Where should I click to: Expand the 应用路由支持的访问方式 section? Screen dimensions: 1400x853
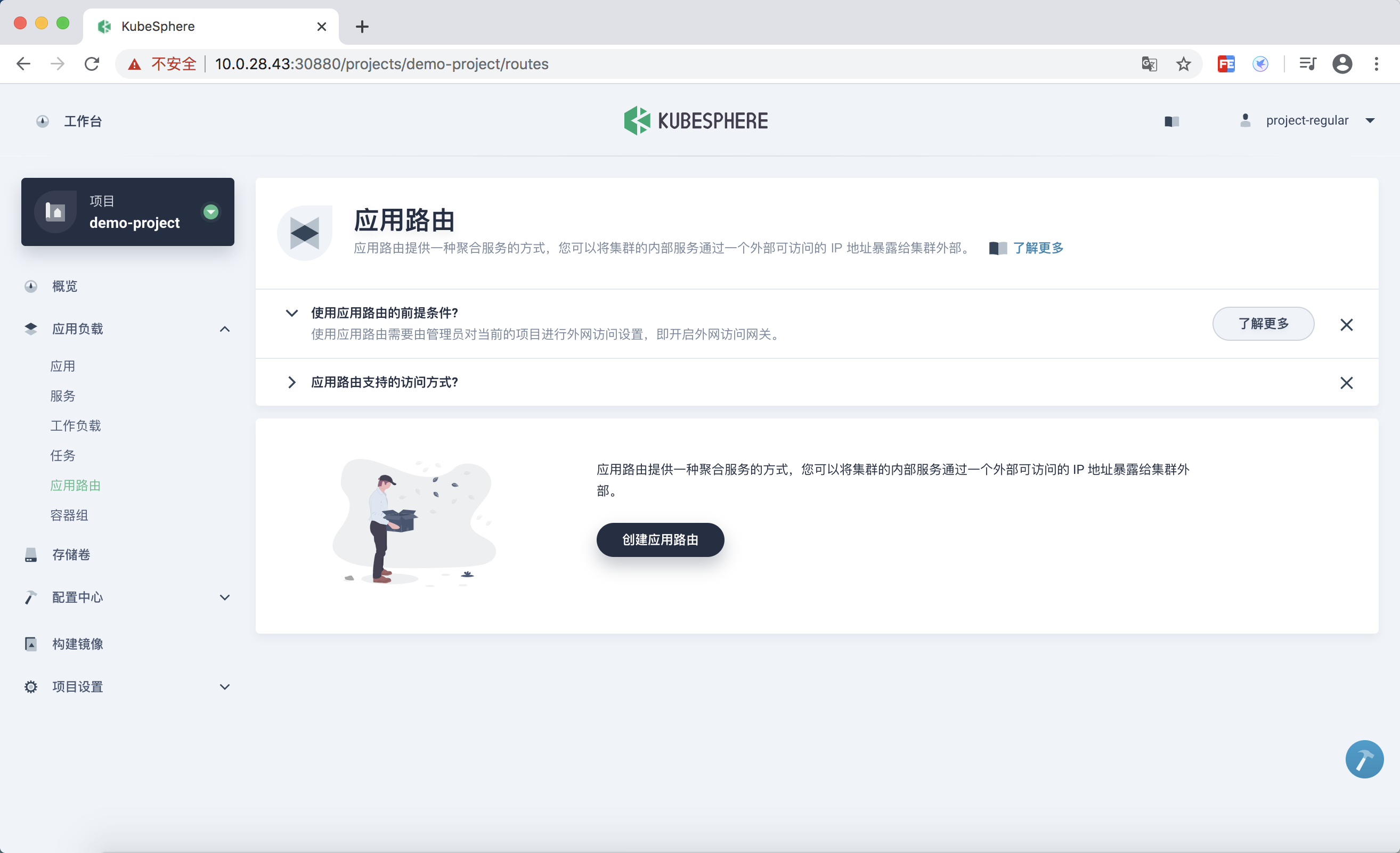click(291, 382)
